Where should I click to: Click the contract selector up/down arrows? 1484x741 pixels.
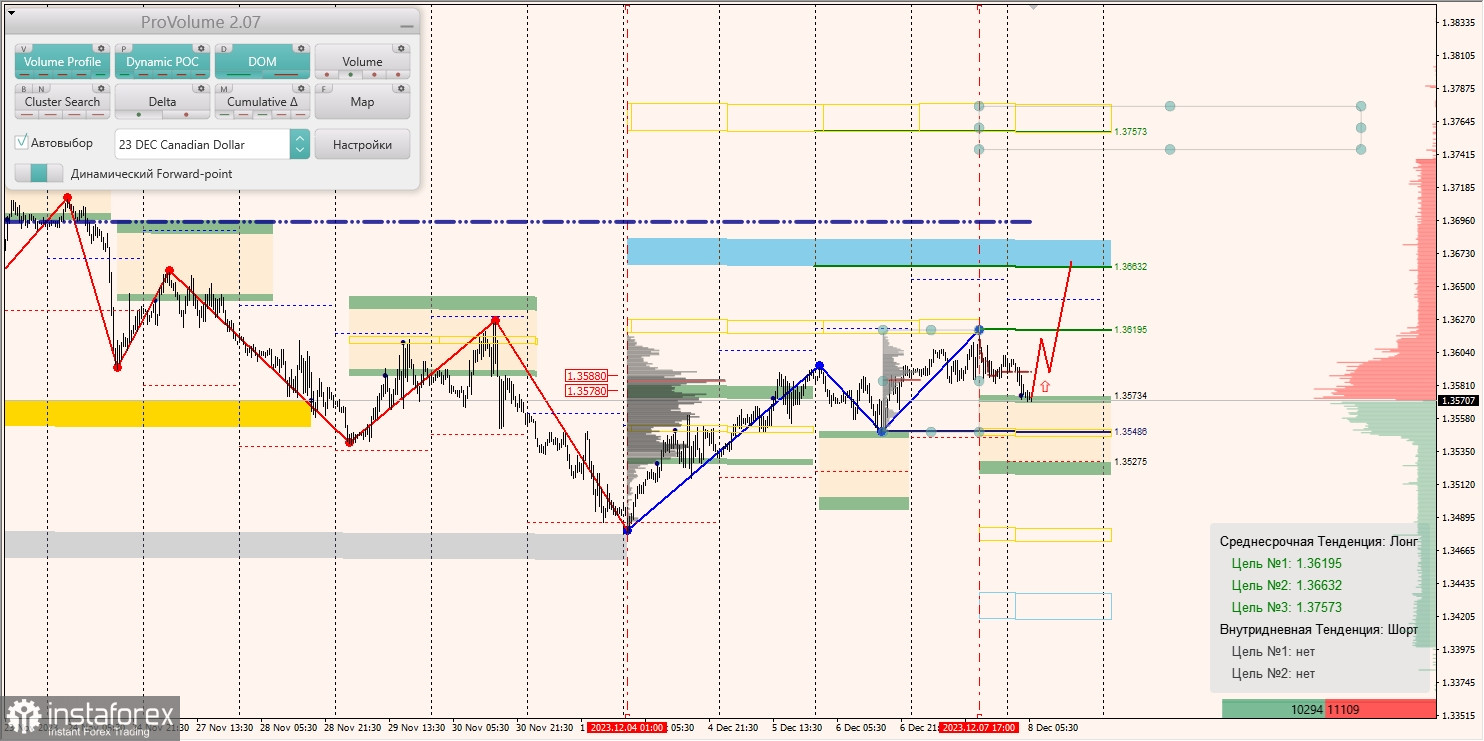(300, 144)
